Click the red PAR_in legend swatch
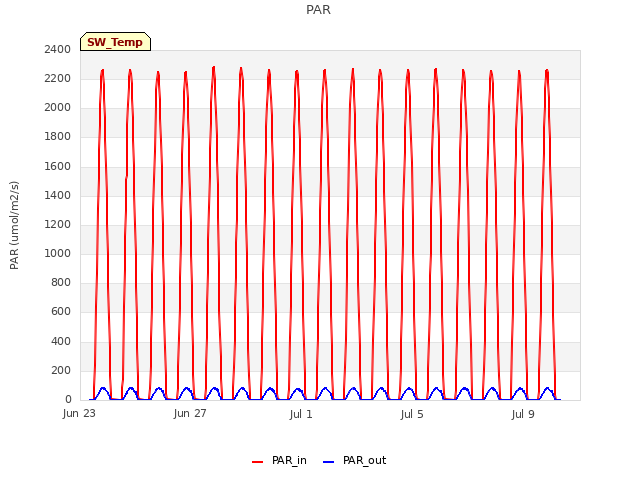 coord(258,462)
